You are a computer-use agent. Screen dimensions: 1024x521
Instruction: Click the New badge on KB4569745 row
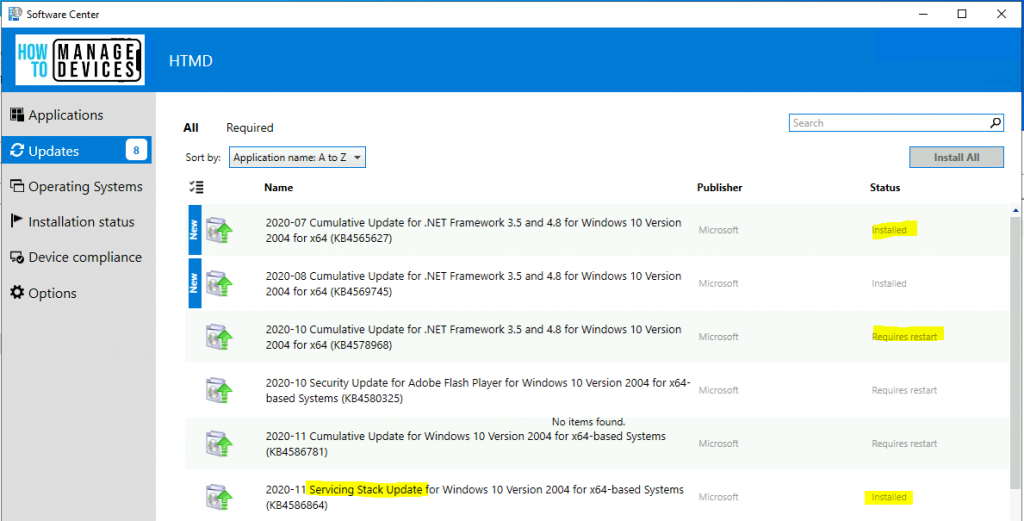pos(194,283)
